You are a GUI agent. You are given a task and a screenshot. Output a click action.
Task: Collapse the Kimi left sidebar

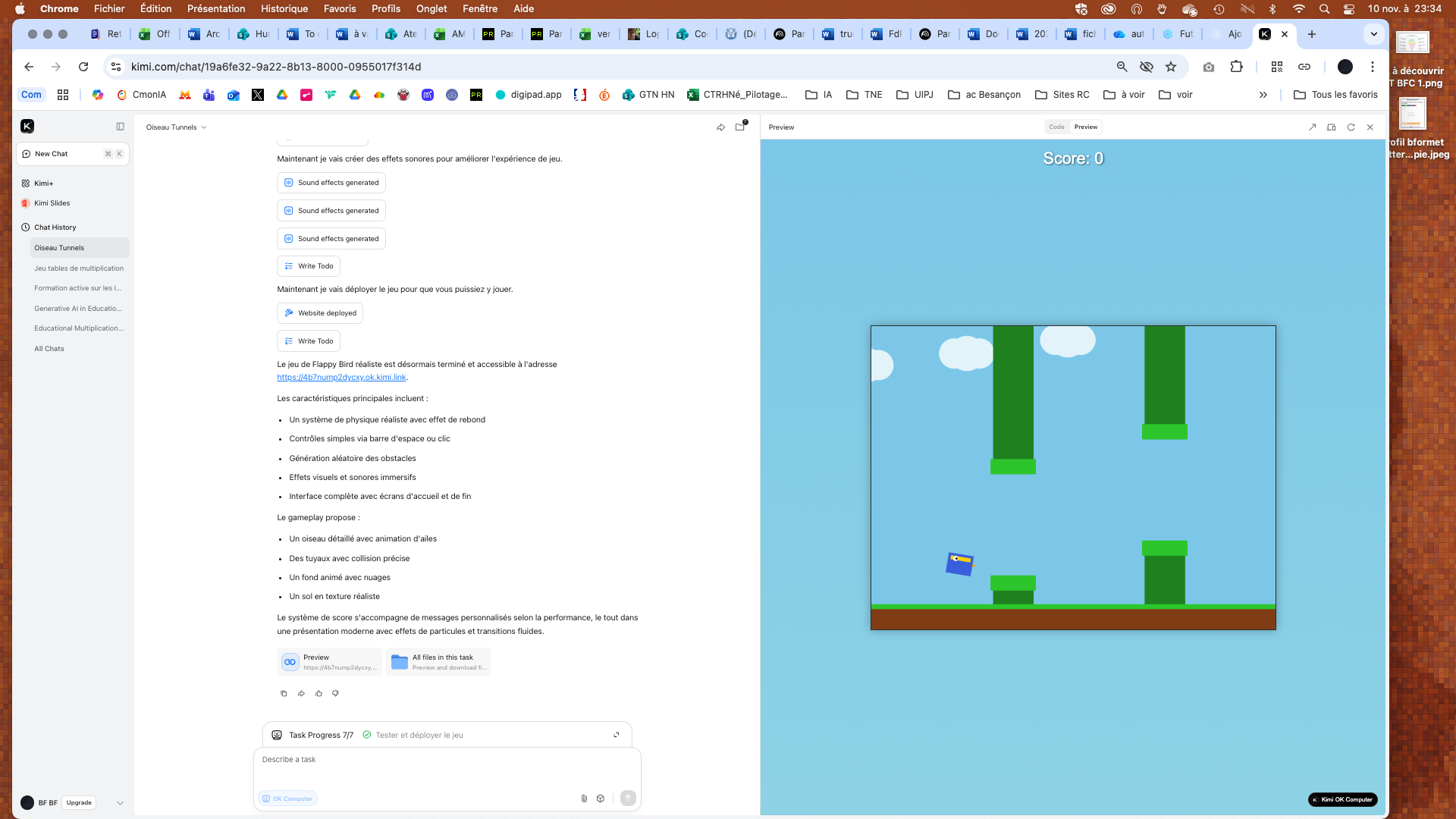point(120,127)
